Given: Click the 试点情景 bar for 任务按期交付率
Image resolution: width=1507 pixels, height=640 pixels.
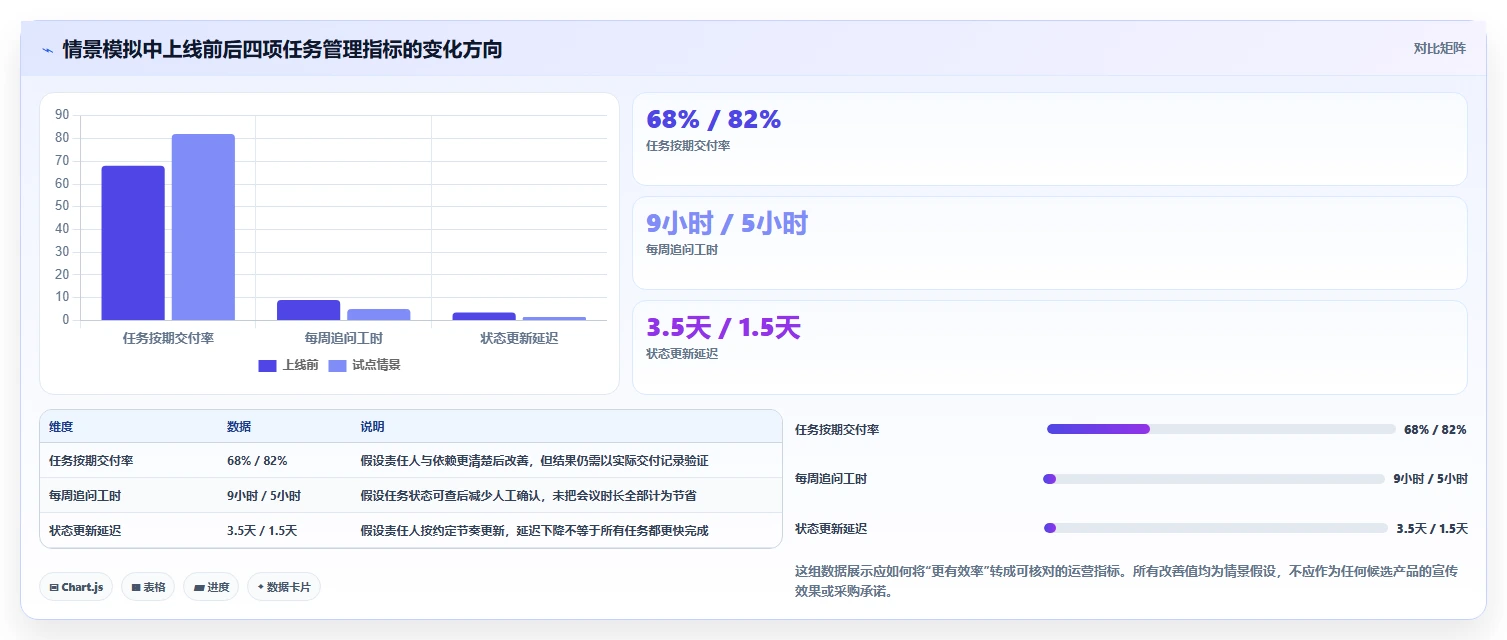Looking at the screenshot, I should click(x=203, y=227).
